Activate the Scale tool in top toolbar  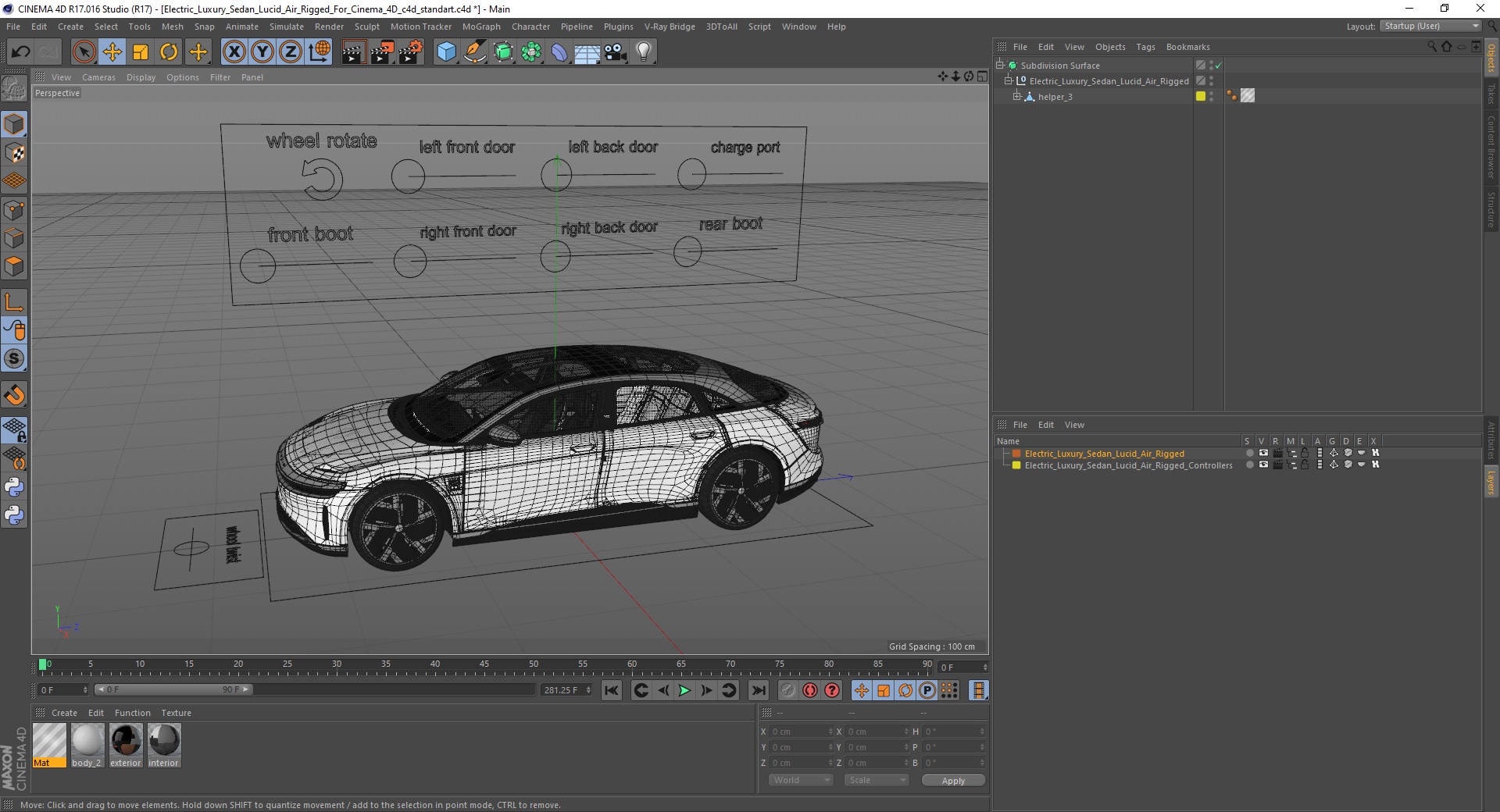click(x=141, y=52)
